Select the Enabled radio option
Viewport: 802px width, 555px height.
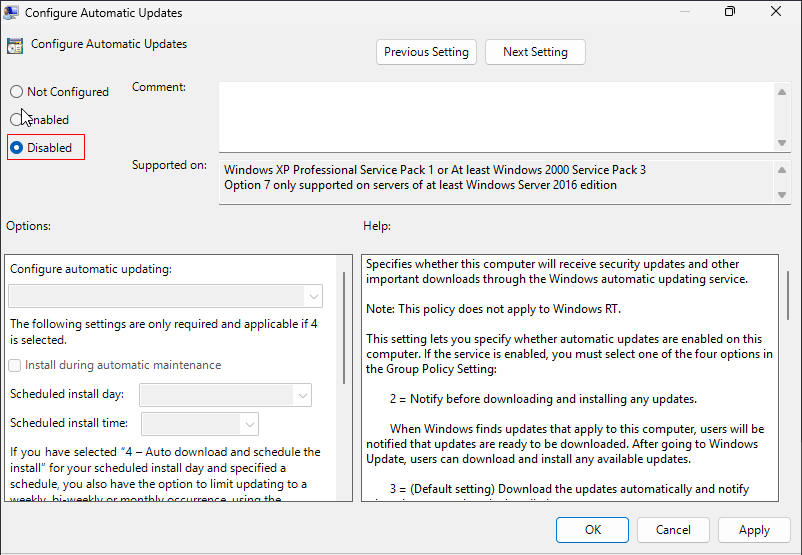[17, 120]
